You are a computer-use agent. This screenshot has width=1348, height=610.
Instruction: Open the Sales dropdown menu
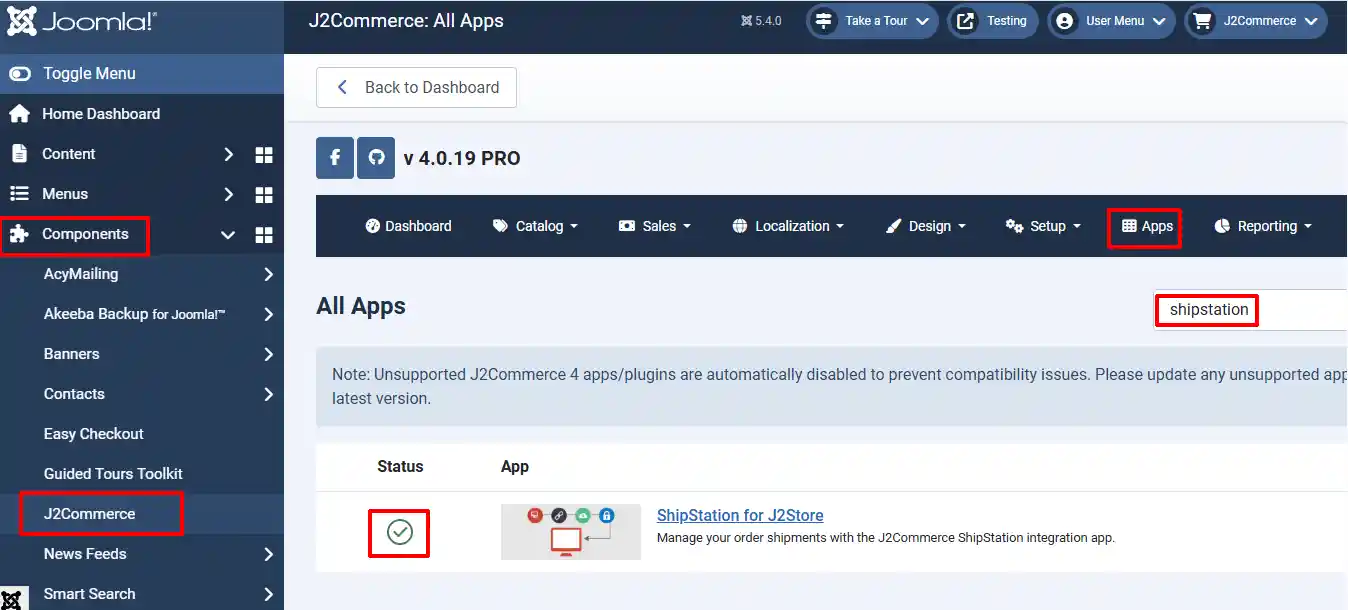tap(655, 226)
